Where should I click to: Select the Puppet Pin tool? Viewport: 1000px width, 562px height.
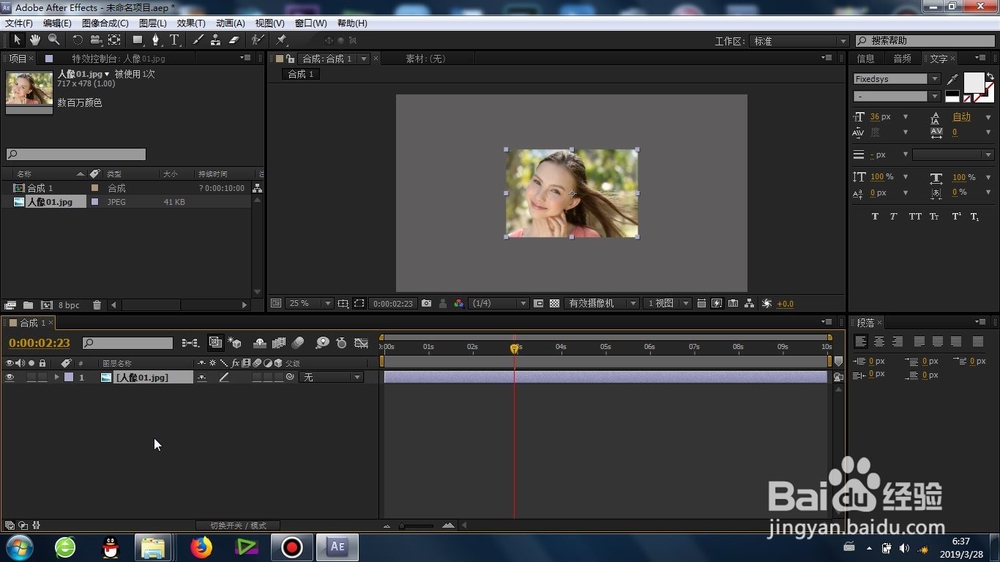click(x=281, y=40)
